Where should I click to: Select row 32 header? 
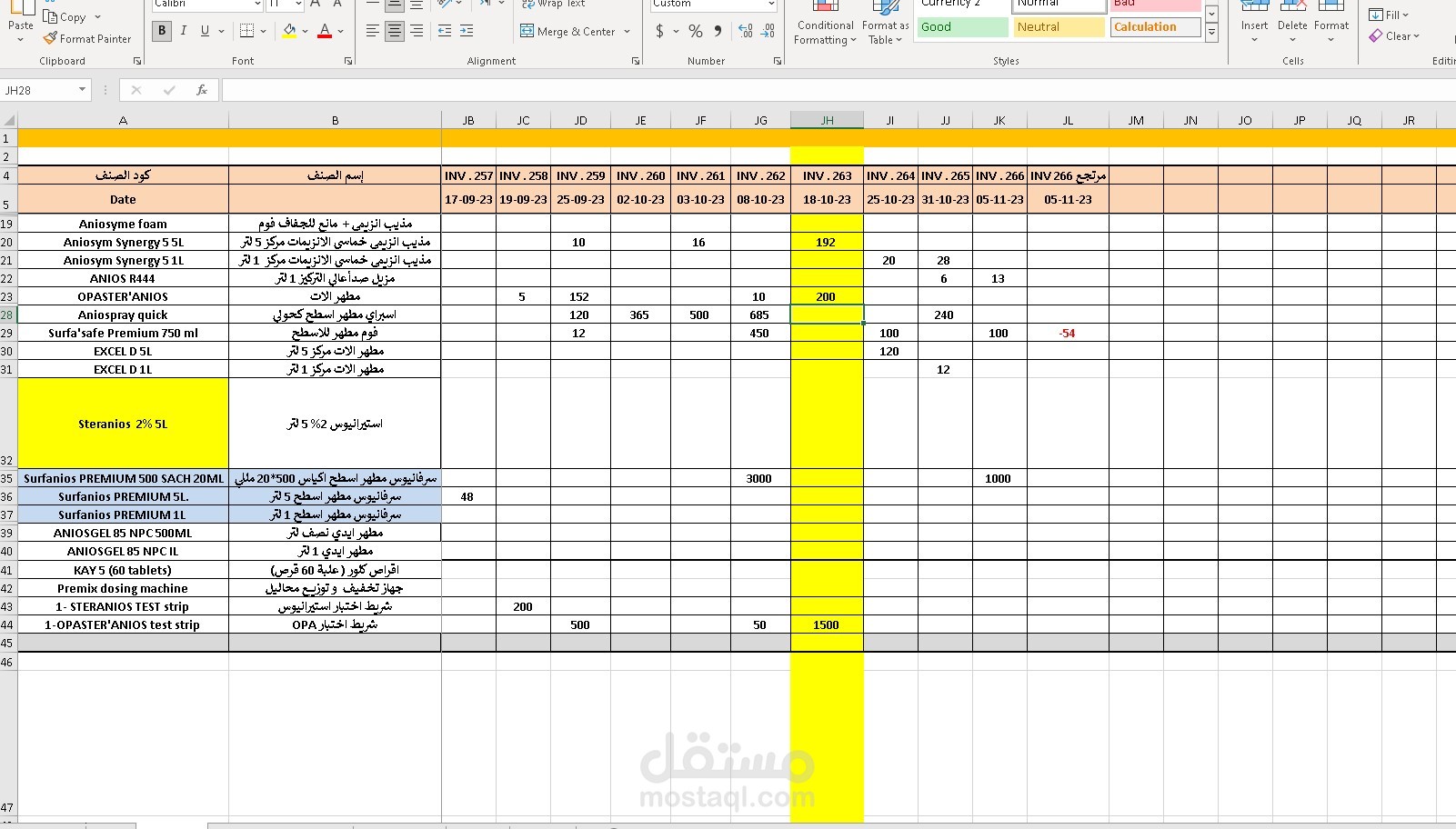pyautogui.click(x=8, y=424)
